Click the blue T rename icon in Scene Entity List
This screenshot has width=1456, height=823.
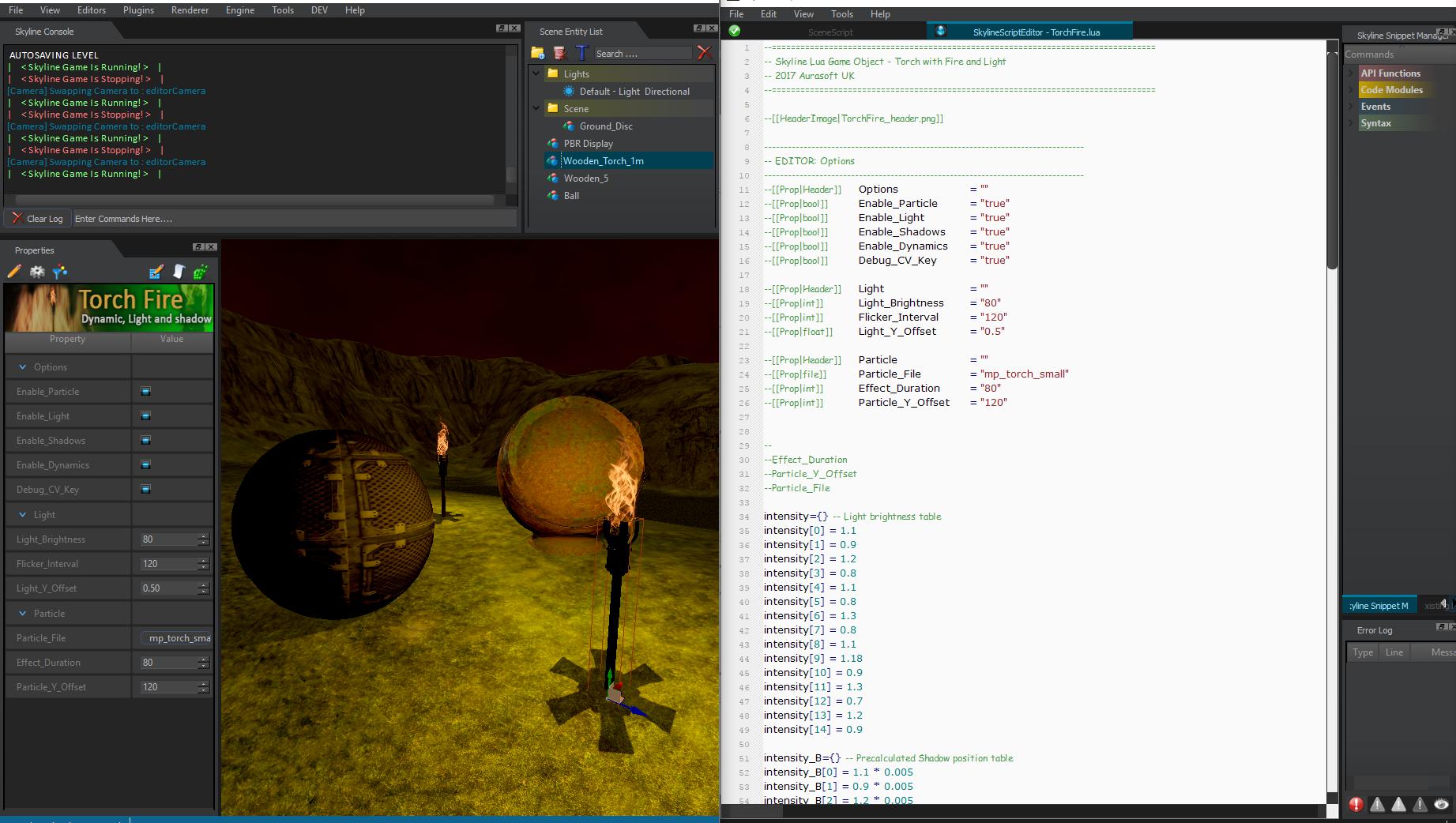click(582, 53)
